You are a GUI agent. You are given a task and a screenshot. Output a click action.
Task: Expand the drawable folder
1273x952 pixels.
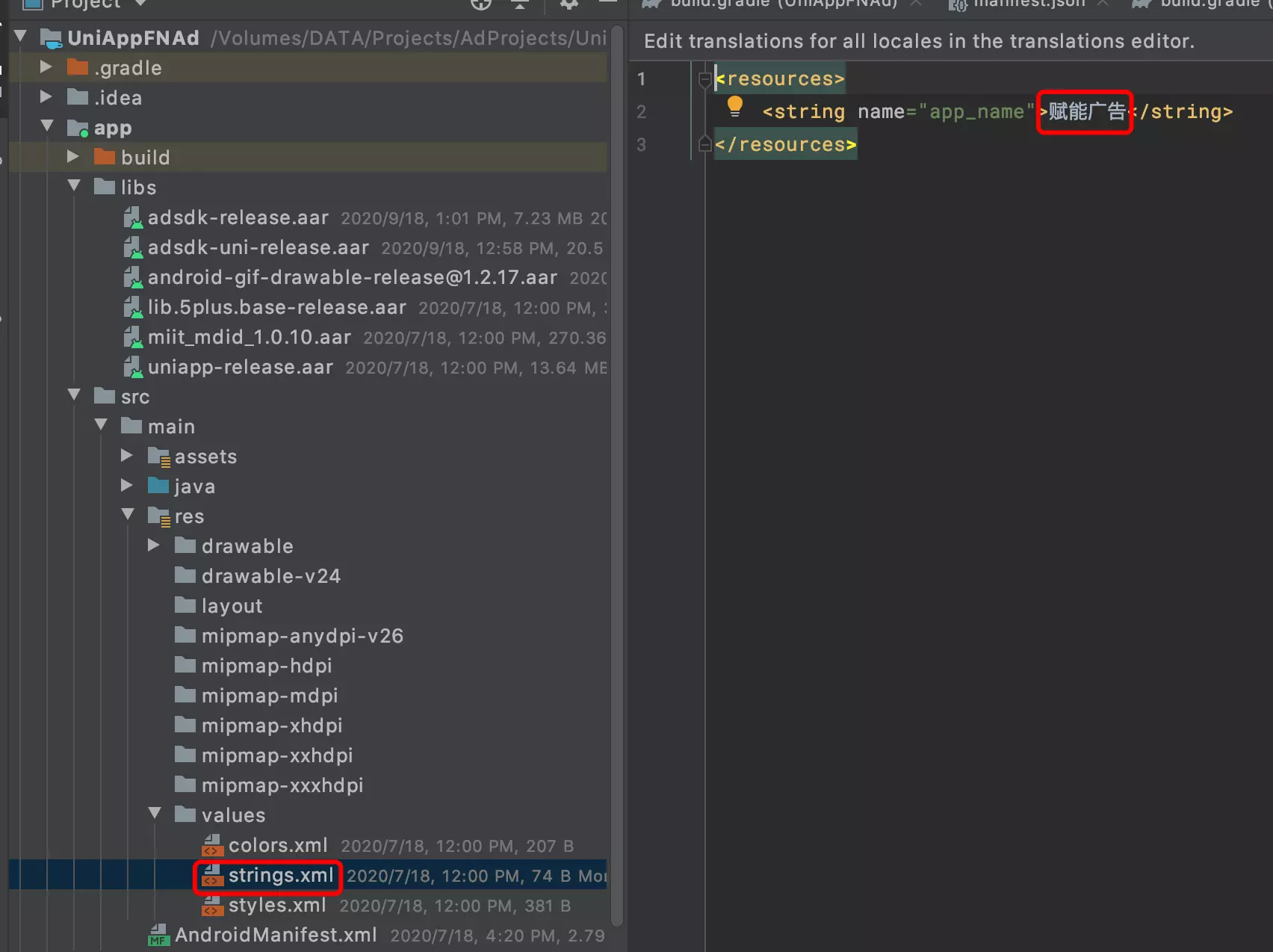tap(154, 545)
